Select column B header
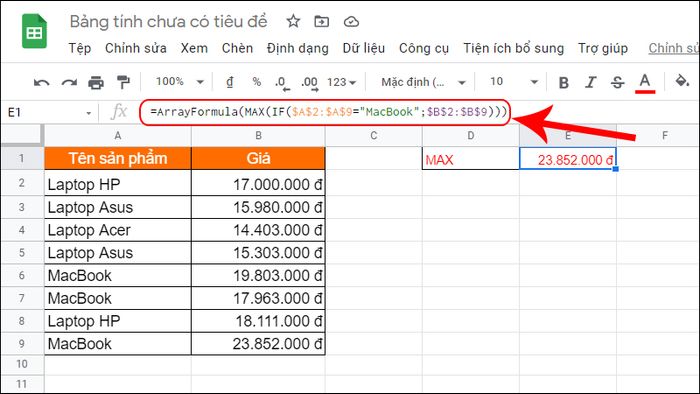Screen dimensions: 700x394 (258, 136)
